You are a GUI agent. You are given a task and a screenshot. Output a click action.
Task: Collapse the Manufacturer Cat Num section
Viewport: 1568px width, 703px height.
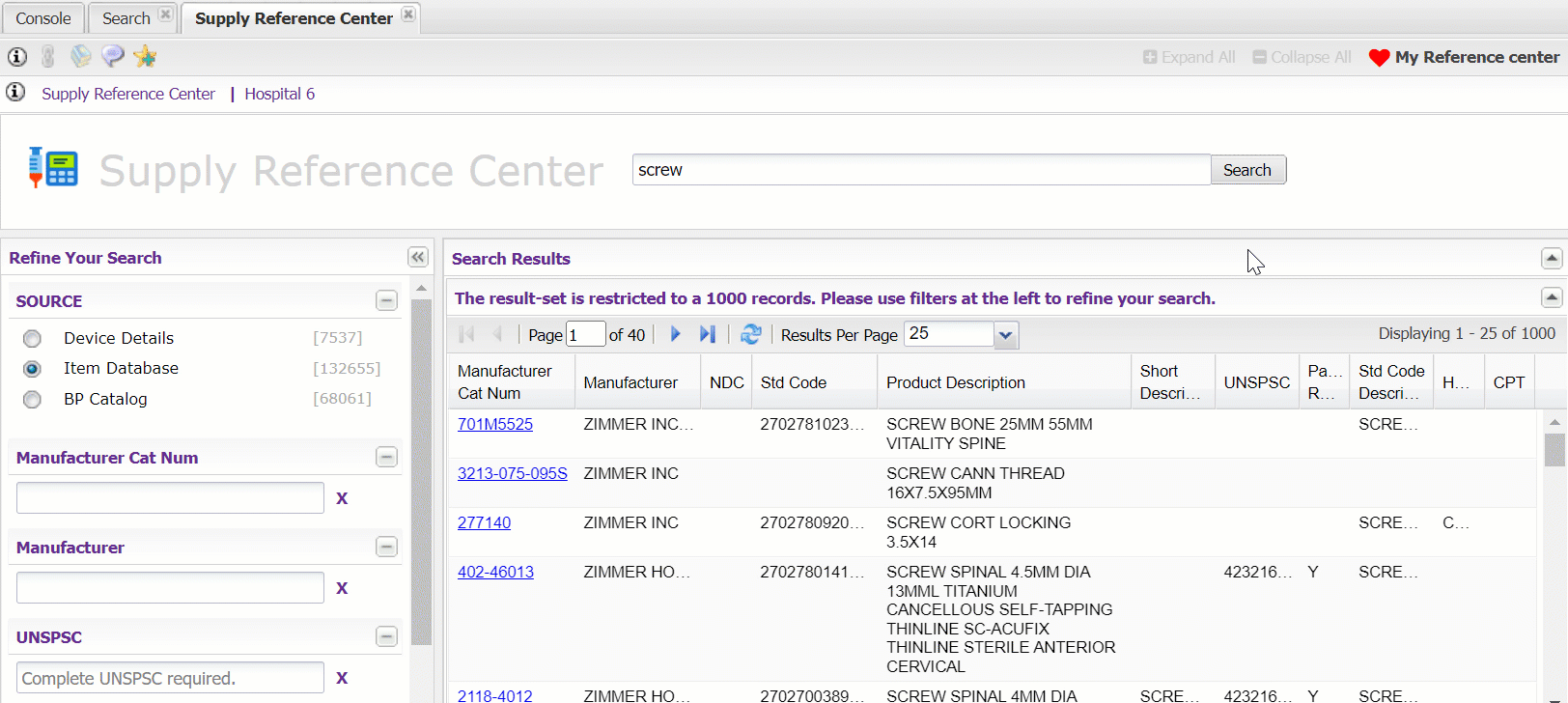click(386, 457)
